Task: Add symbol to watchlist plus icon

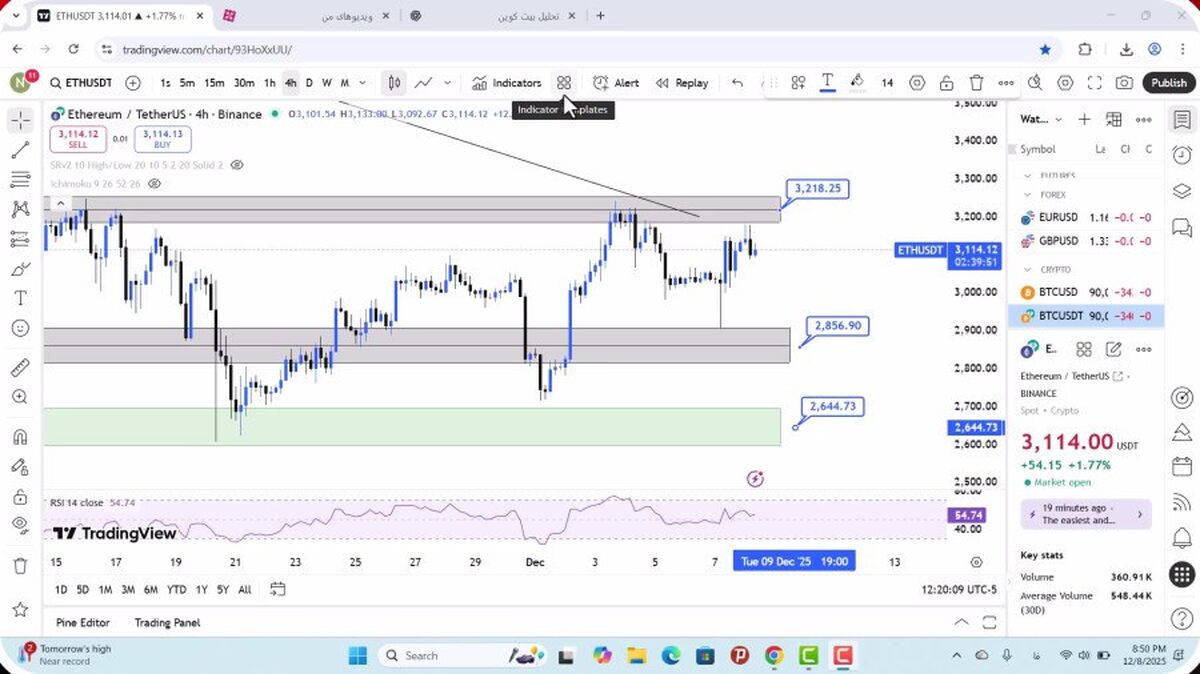Action: (x=1084, y=119)
